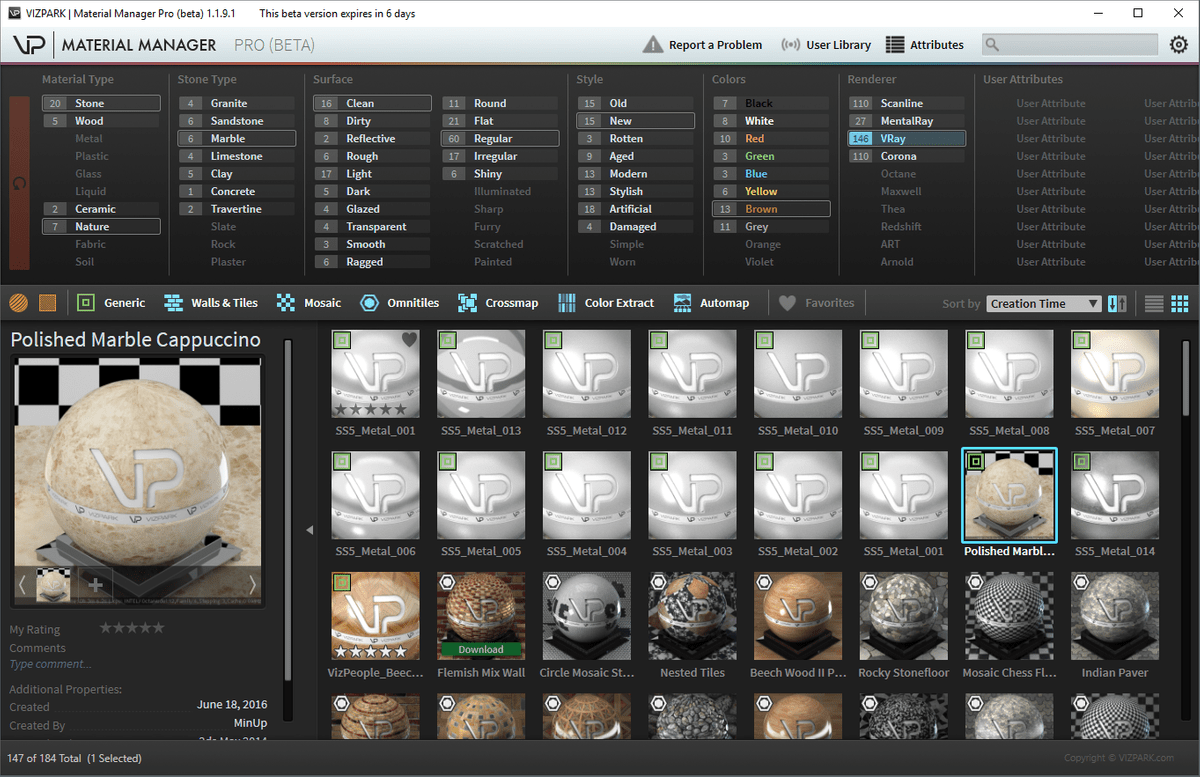
Task: Click the search input field
Action: pos(1069,44)
